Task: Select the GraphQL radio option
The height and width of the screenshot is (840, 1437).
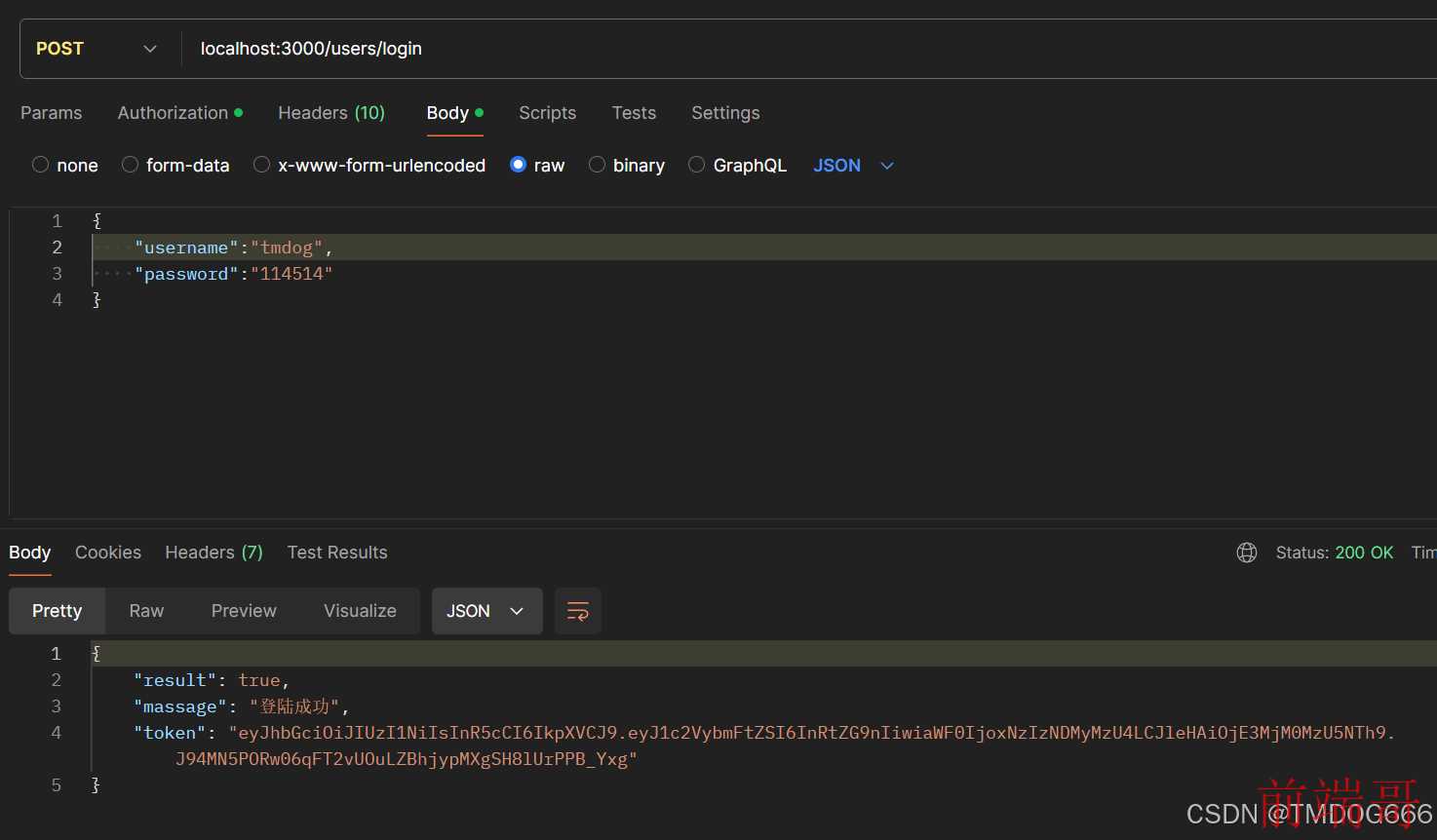Action: click(696, 165)
